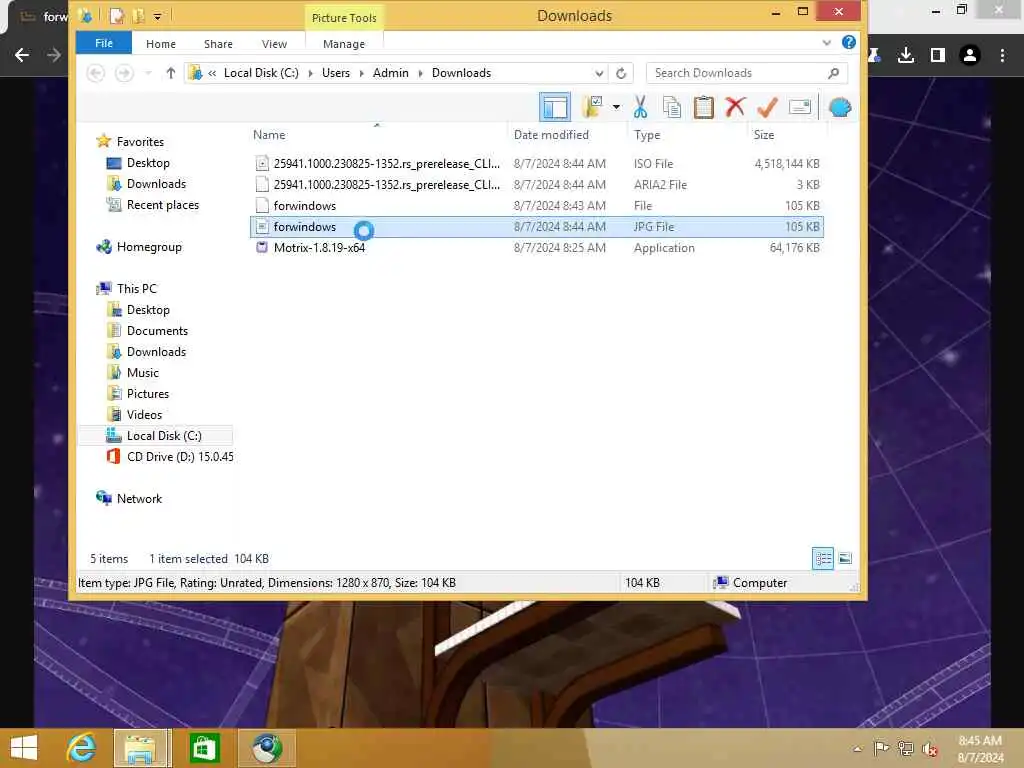The height and width of the screenshot is (768, 1024).
Task: Open Windows Store from taskbar
Action: tap(204, 748)
